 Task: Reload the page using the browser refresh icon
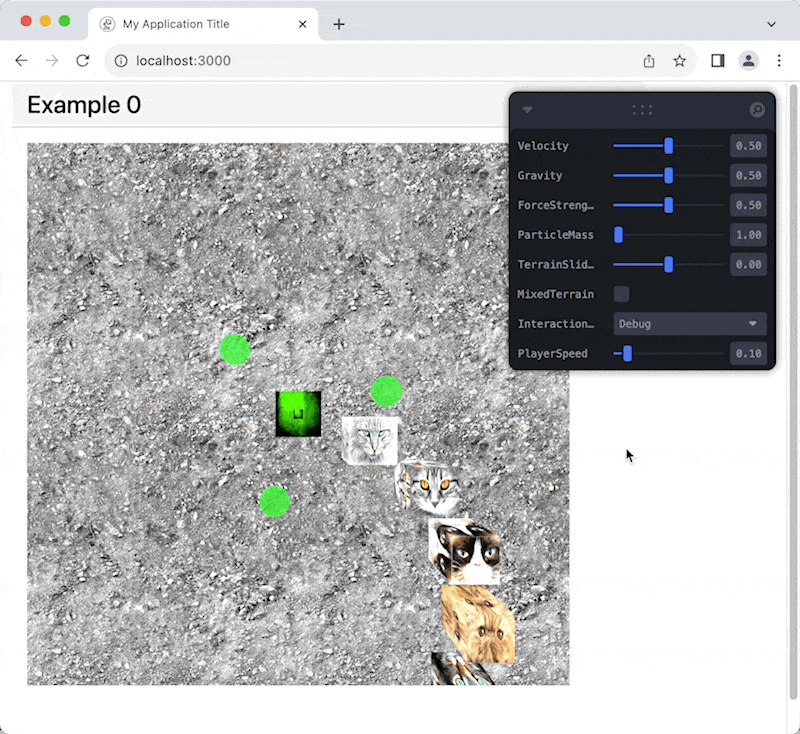click(x=83, y=61)
